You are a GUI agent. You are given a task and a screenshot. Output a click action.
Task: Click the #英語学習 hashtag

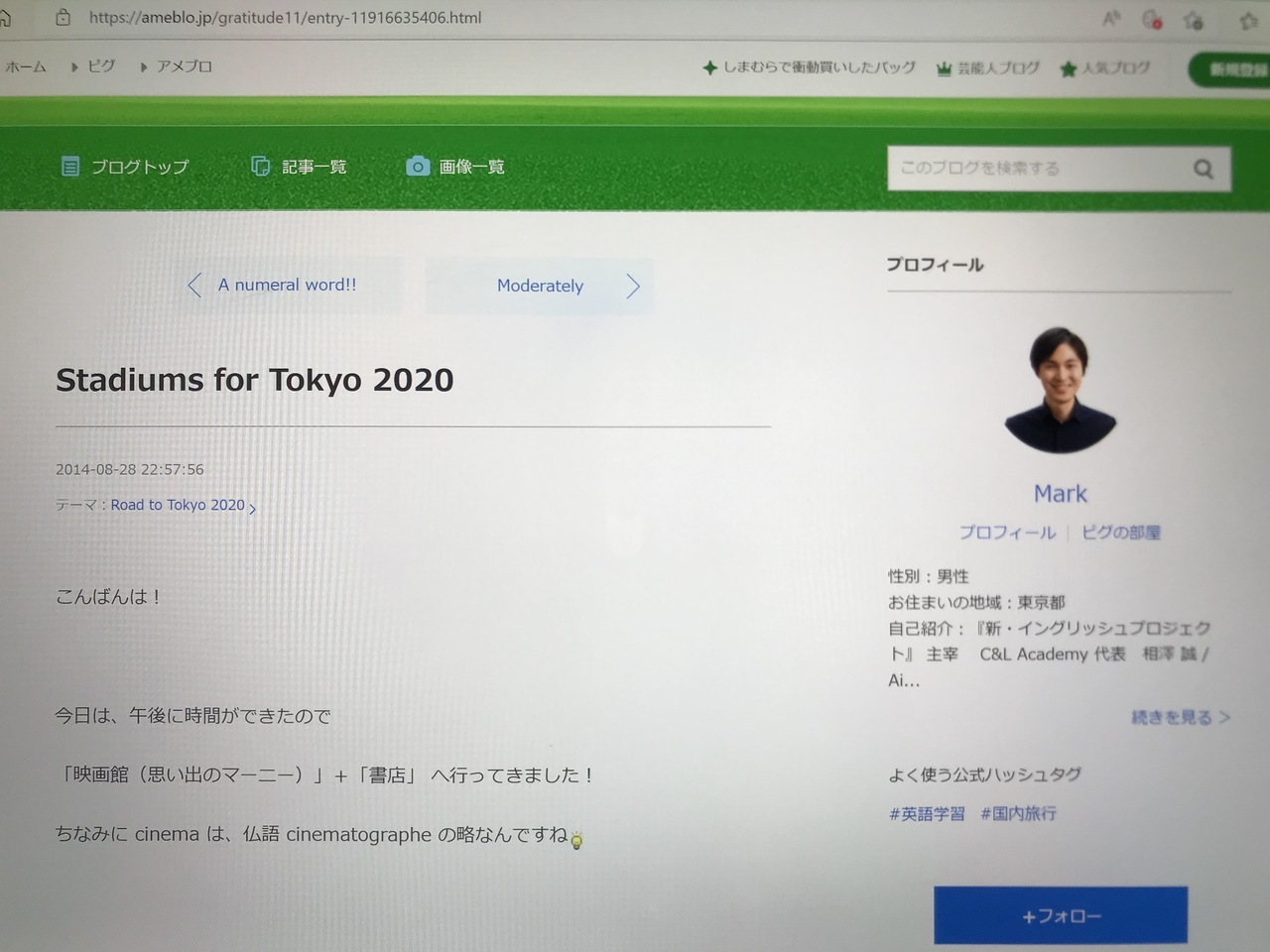tap(927, 814)
